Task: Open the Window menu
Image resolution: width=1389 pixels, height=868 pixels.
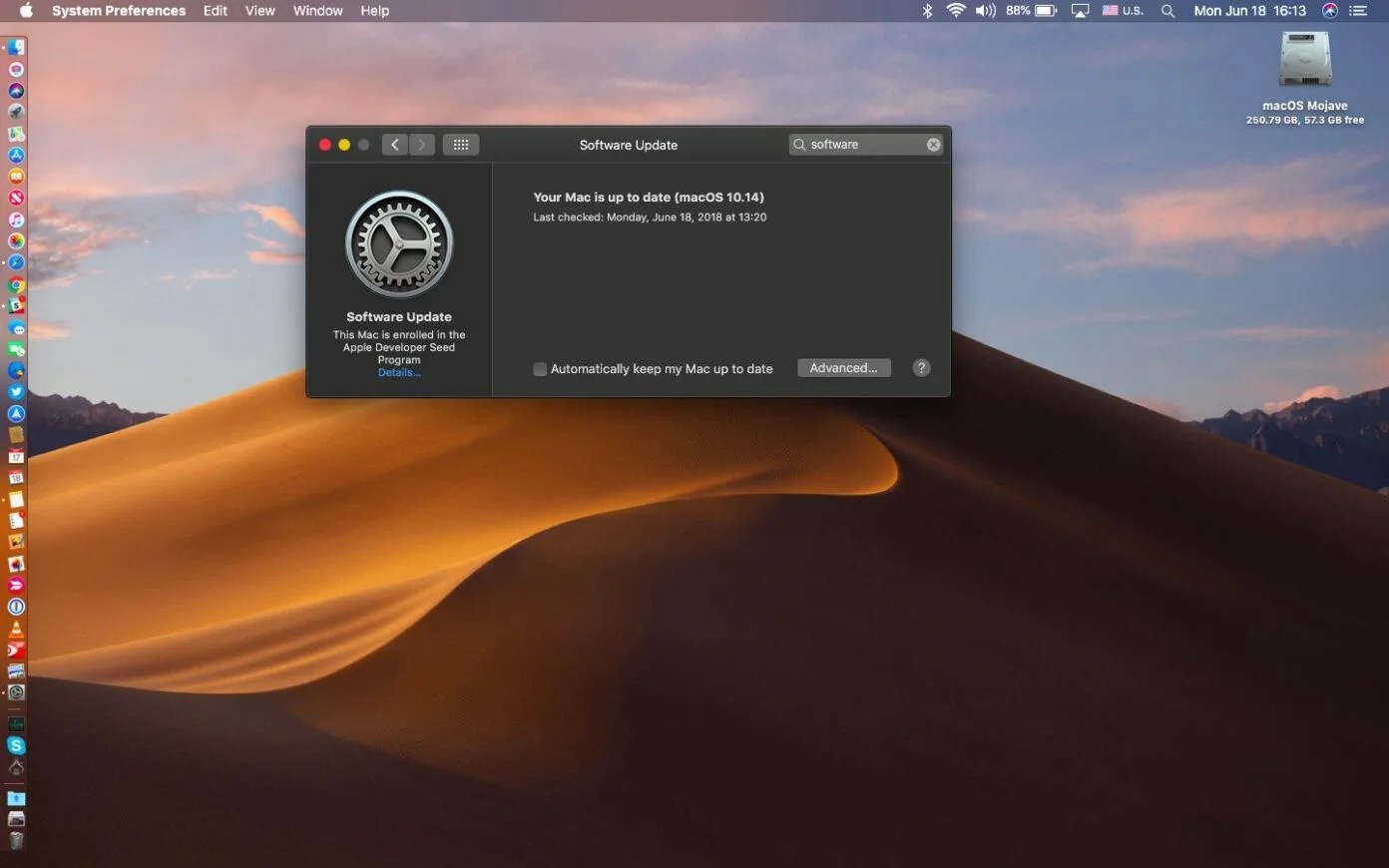Action: pyautogui.click(x=317, y=11)
